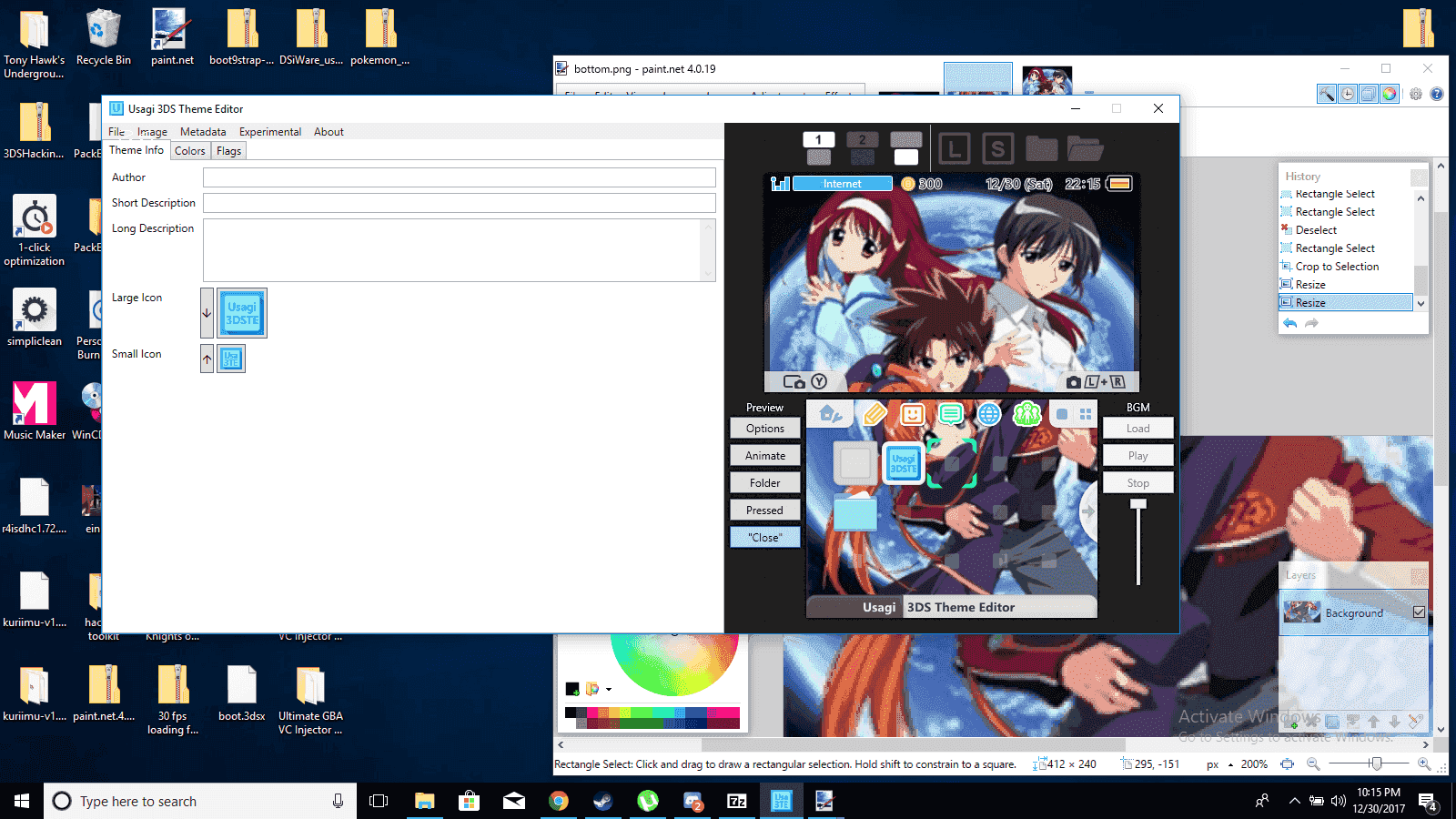Switch to the Theme Info tab
Image resolution: width=1456 pixels, height=819 pixels.
(136, 150)
